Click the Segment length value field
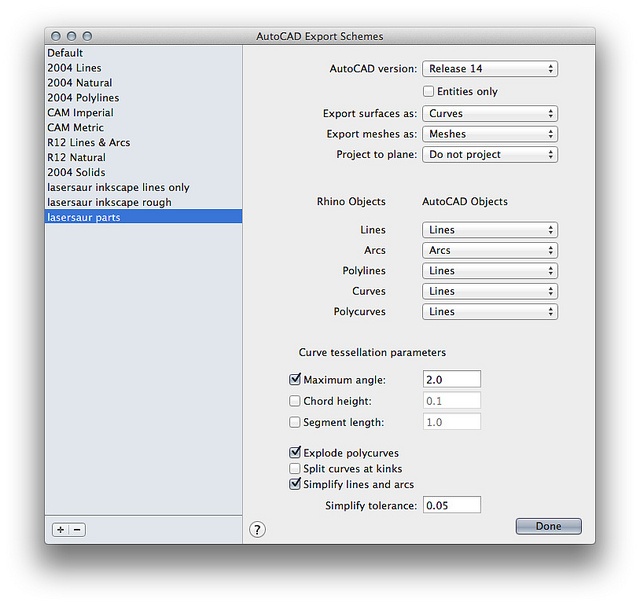Image resolution: width=640 pixels, height=606 pixels. click(452, 422)
